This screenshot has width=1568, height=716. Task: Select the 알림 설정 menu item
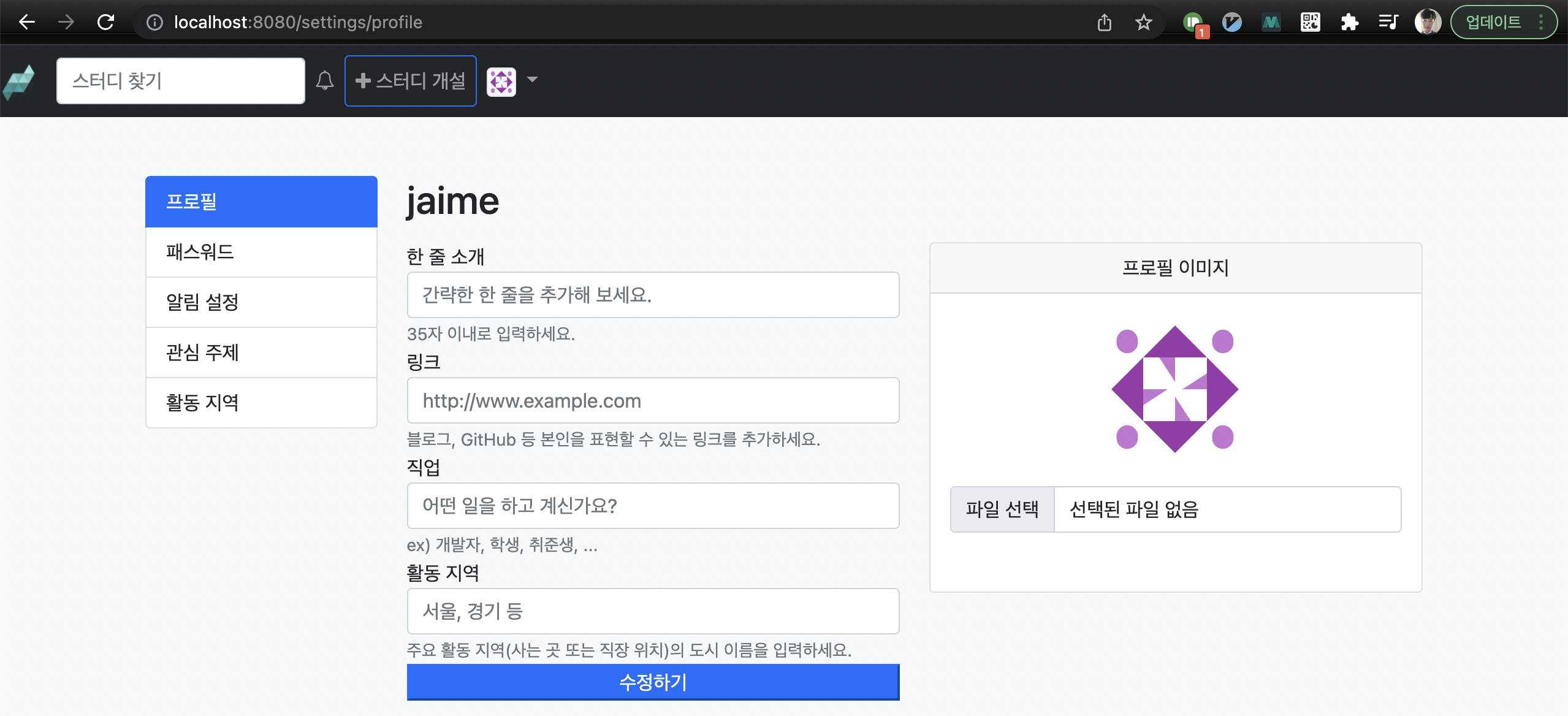[261, 302]
